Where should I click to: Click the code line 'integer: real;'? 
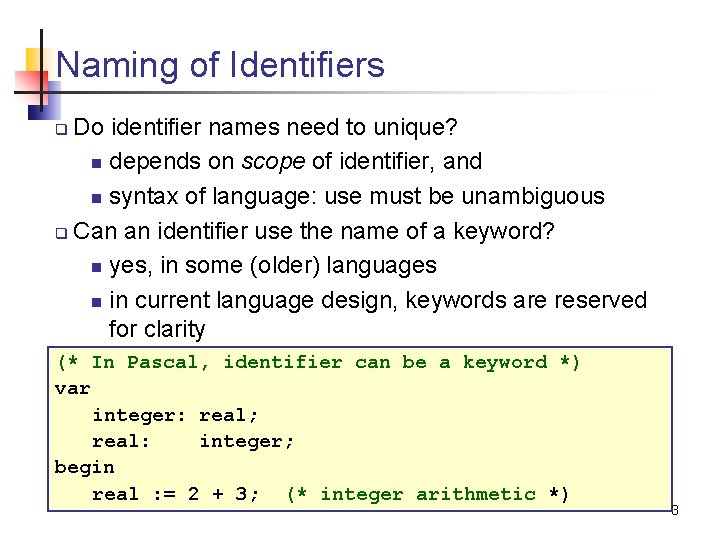(x=175, y=416)
